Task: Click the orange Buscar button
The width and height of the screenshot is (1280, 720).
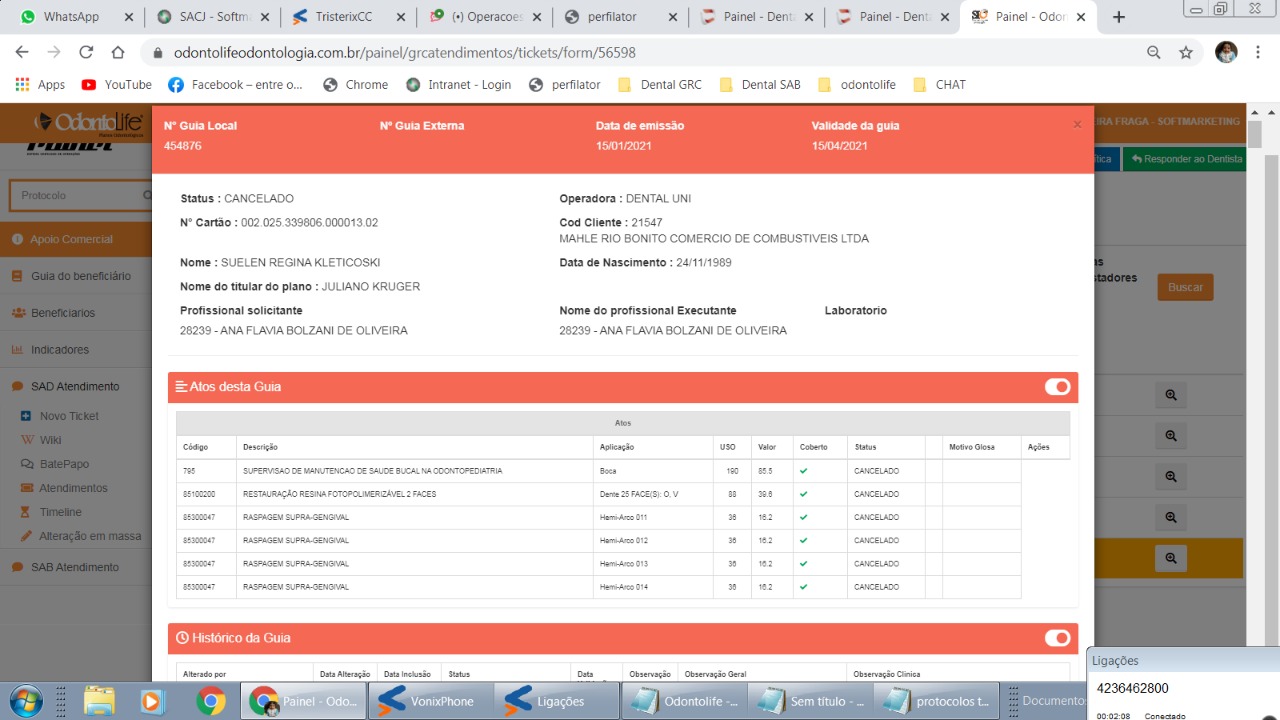Action: [1185, 287]
